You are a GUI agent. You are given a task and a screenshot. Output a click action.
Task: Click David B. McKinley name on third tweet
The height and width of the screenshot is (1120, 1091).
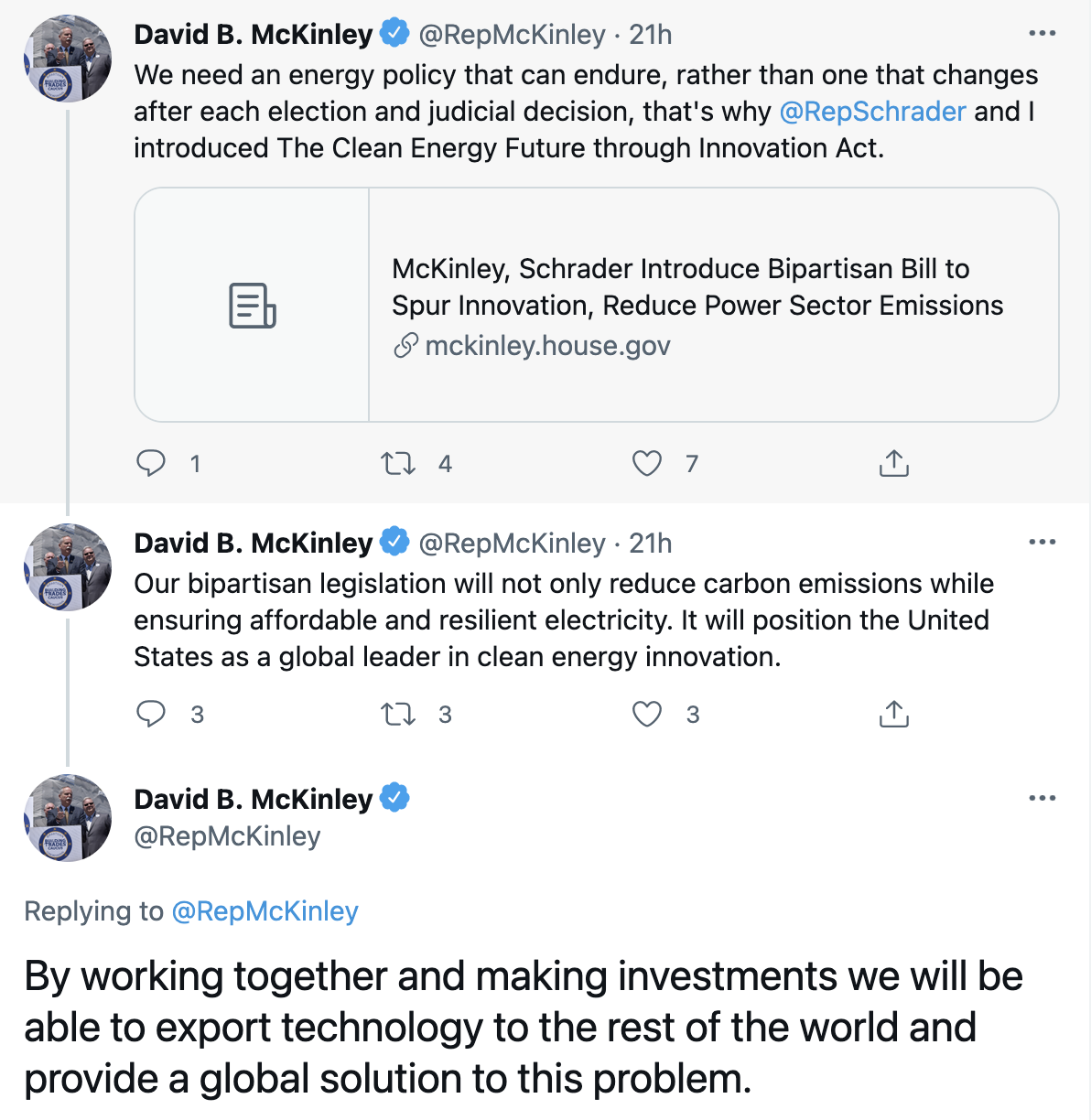tap(253, 799)
